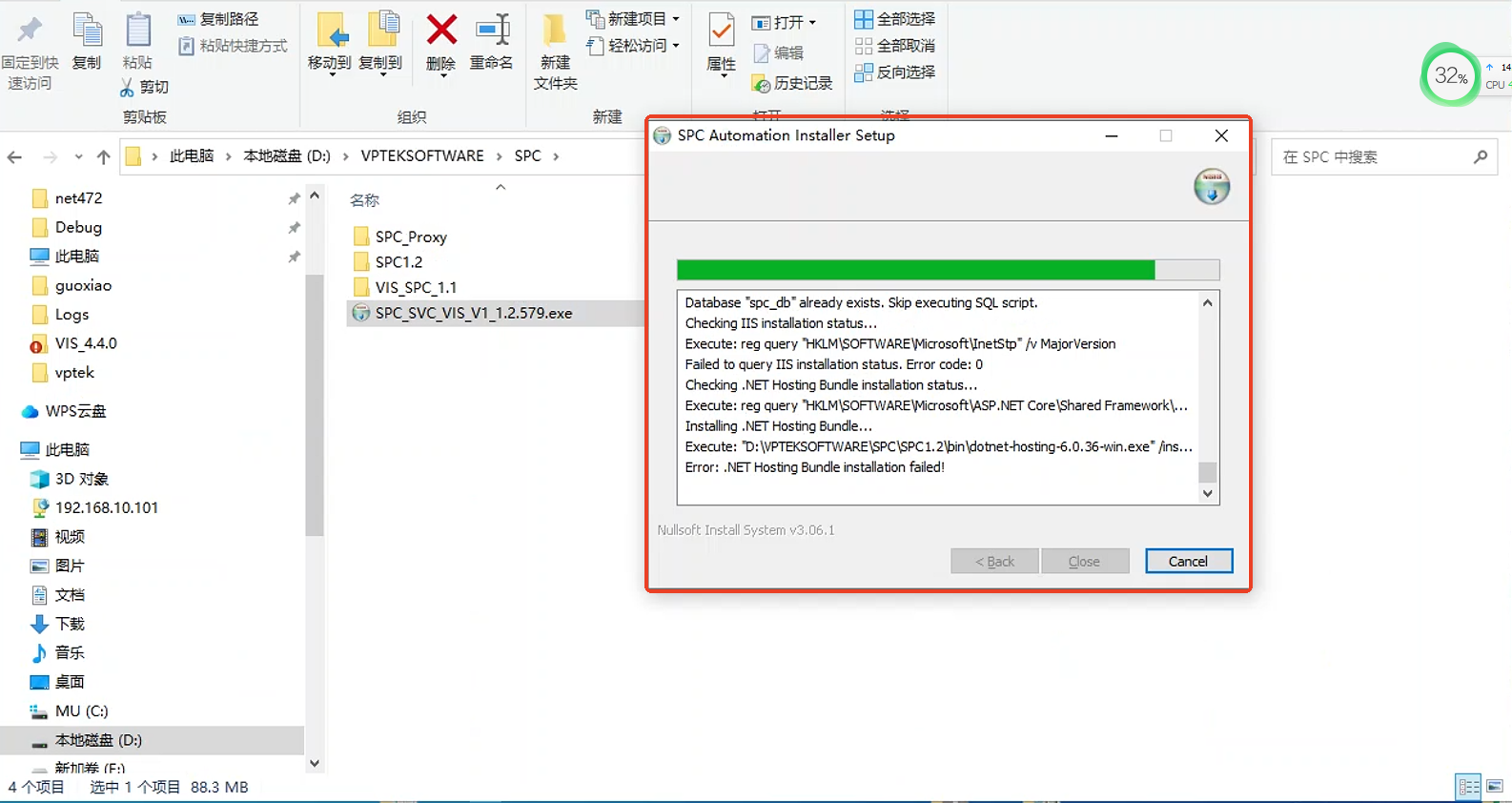1512x803 pixels.
Task: Click the Paste (粘贴) ribbon icon
Action: point(138,30)
